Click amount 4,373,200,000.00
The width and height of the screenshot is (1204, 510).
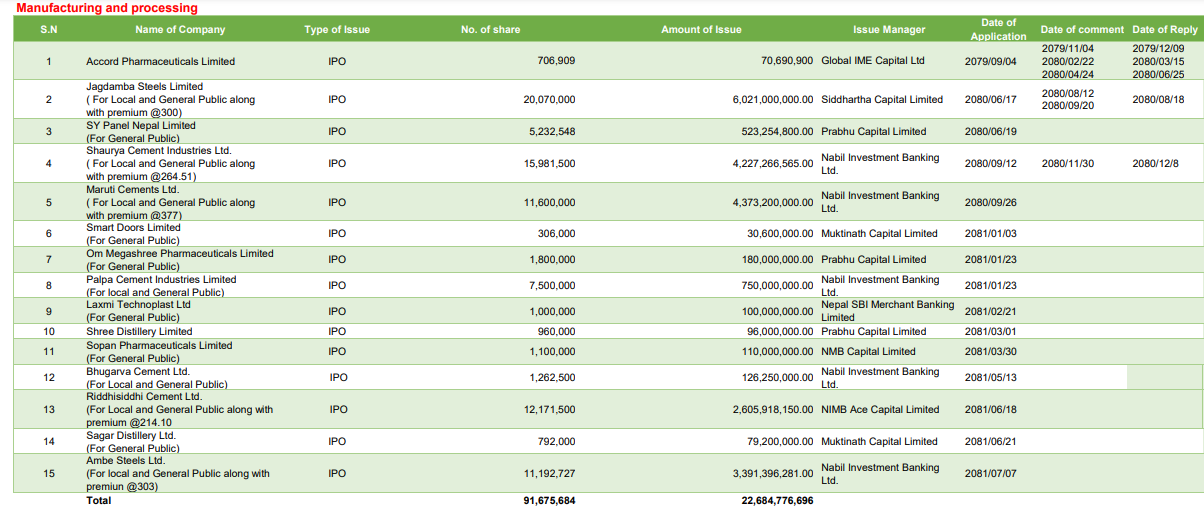point(773,202)
